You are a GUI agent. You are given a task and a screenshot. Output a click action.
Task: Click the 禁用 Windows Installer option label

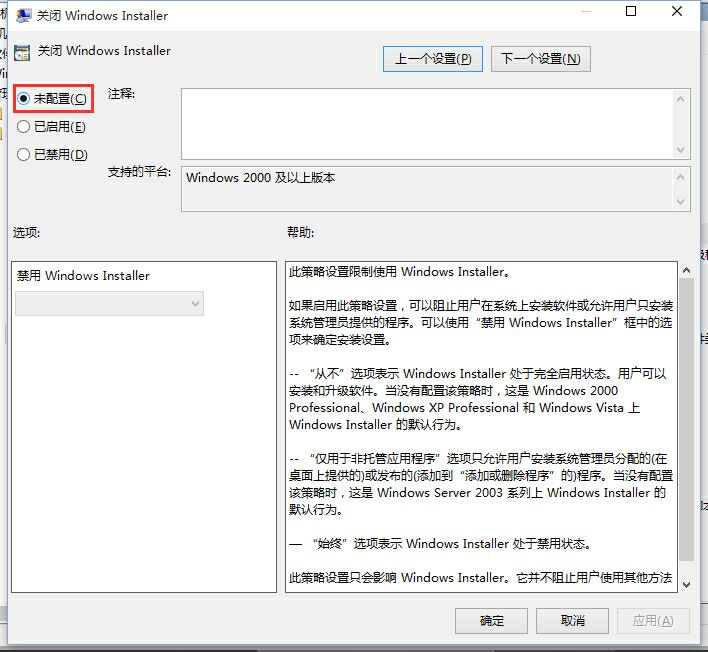click(83, 275)
